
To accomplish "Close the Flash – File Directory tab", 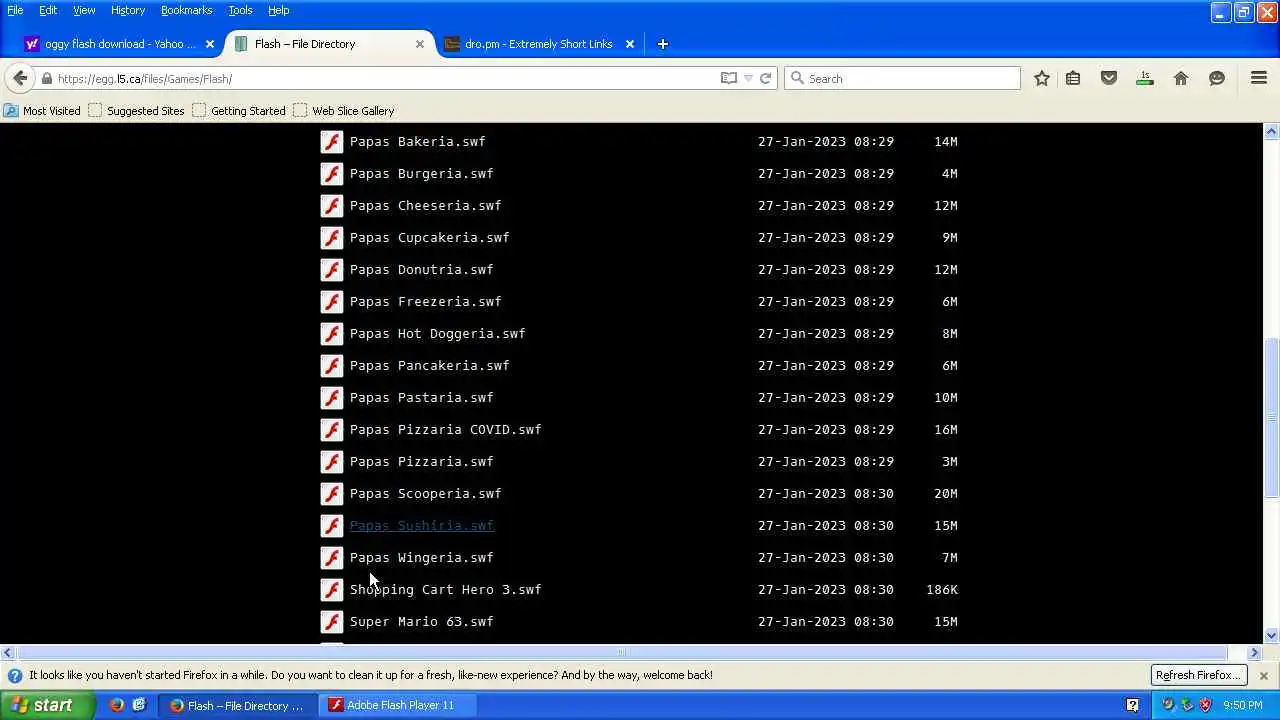I will tap(420, 44).
